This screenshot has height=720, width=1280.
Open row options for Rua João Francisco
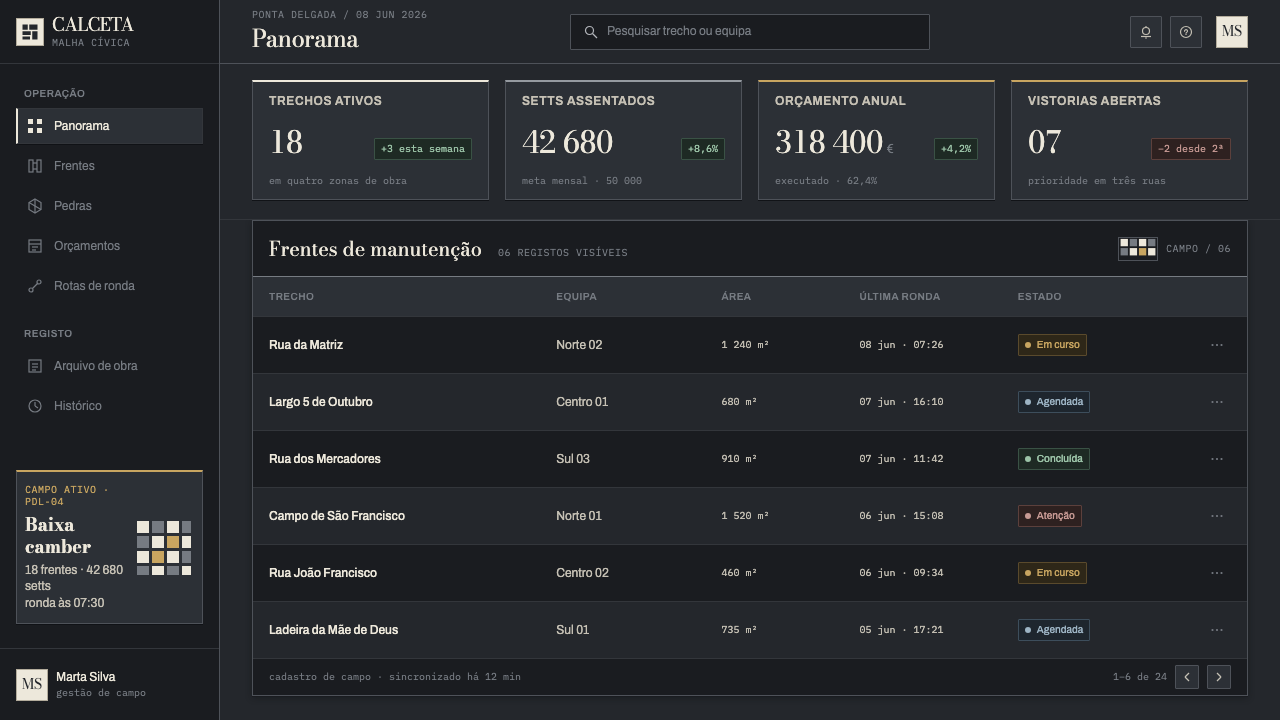1217,573
